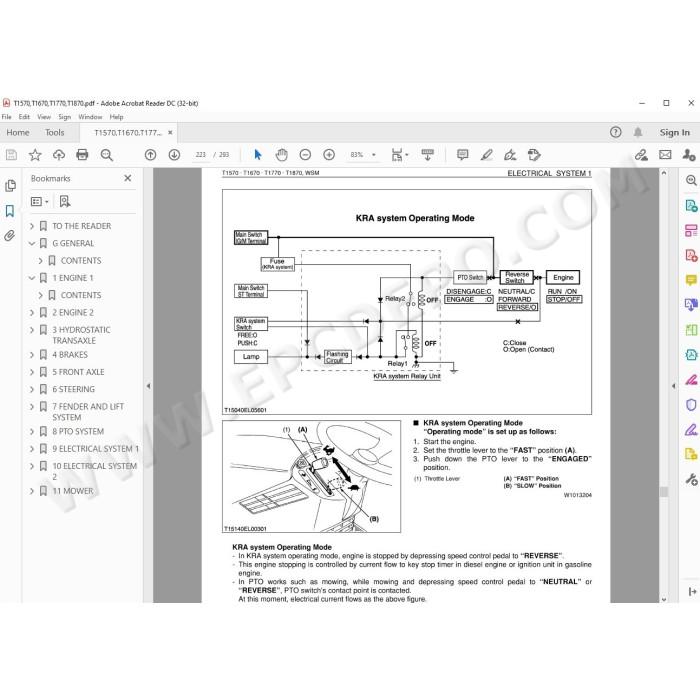Select the arrow Selection tool

pyautogui.click(x=258, y=155)
